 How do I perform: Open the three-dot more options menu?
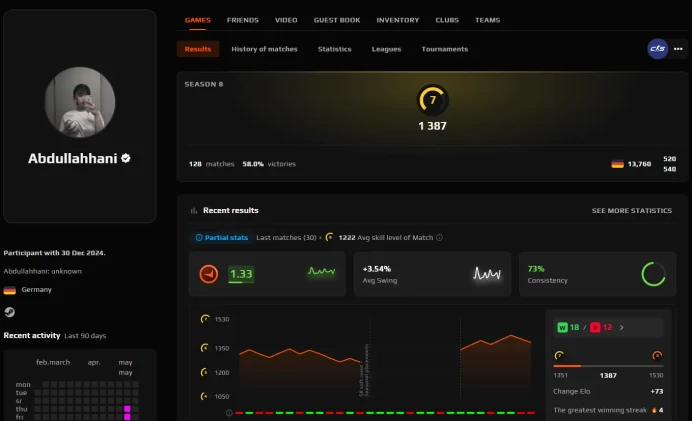pos(678,49)
